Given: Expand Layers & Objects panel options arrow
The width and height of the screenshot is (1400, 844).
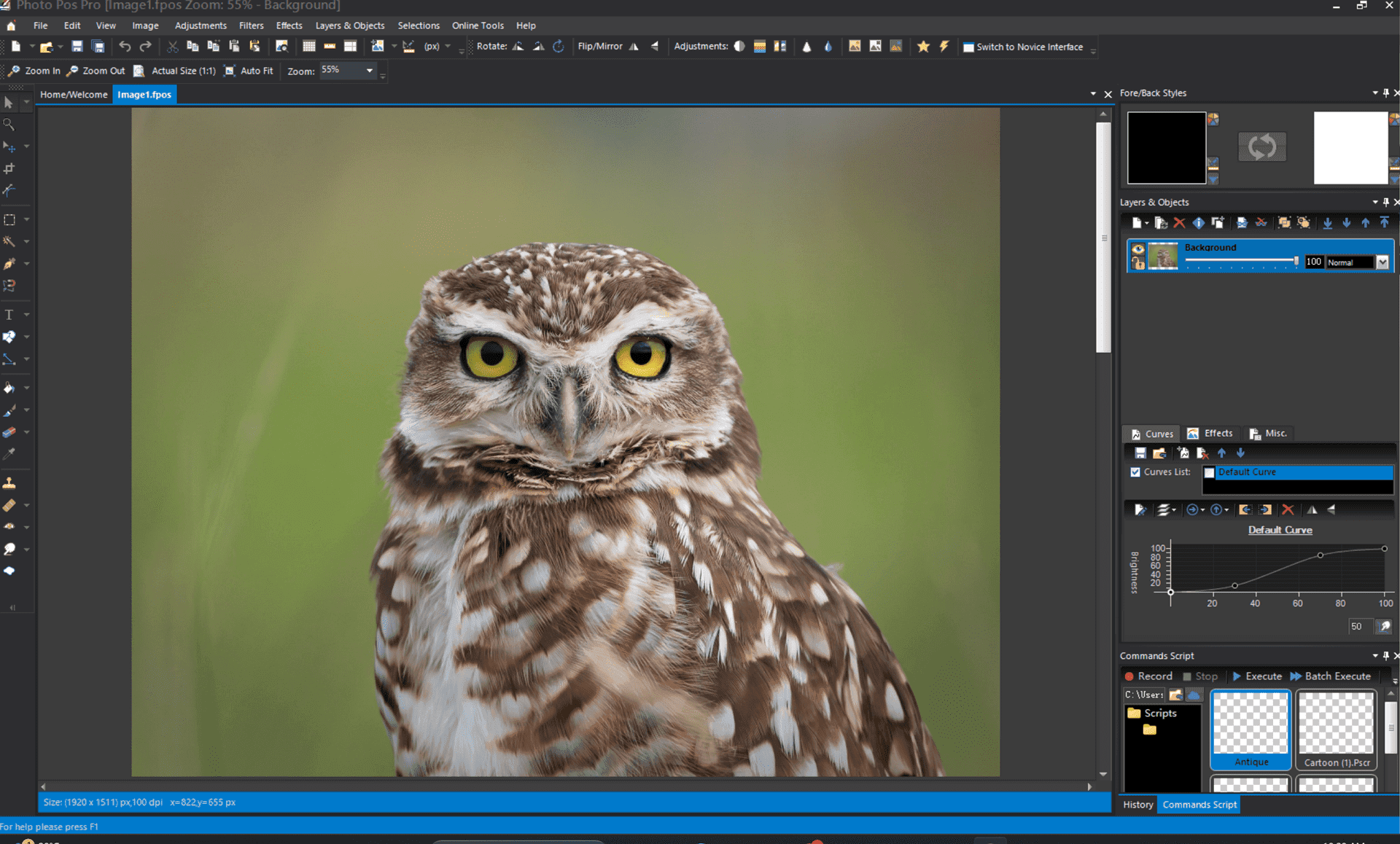Looking at the screenshot, I should pyautogui.click(x=1374, y=202).
